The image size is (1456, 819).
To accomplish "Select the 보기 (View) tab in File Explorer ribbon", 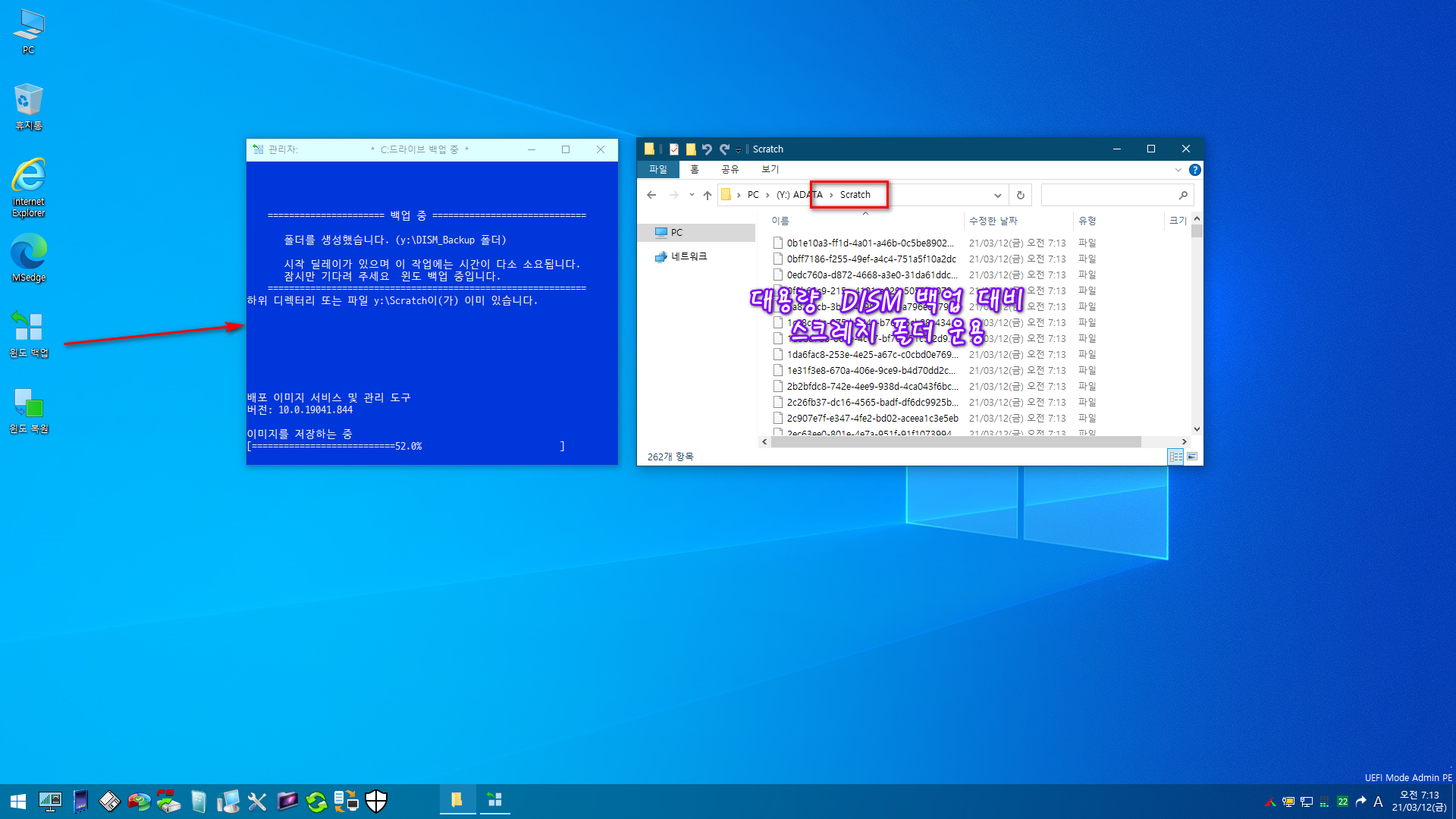I will tap(770, 169).
